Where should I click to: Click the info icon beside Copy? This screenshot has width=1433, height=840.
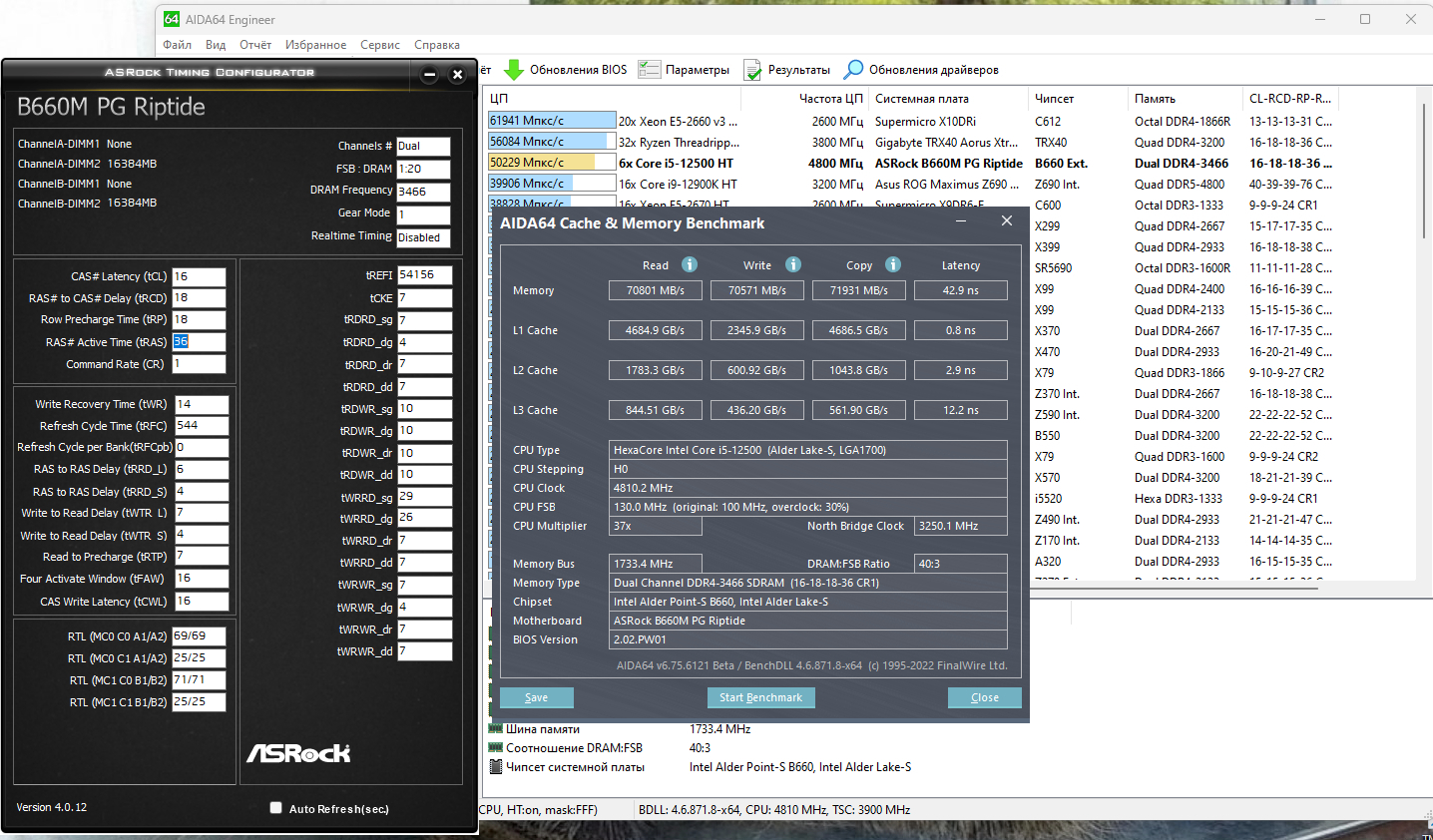pos(893,264)
